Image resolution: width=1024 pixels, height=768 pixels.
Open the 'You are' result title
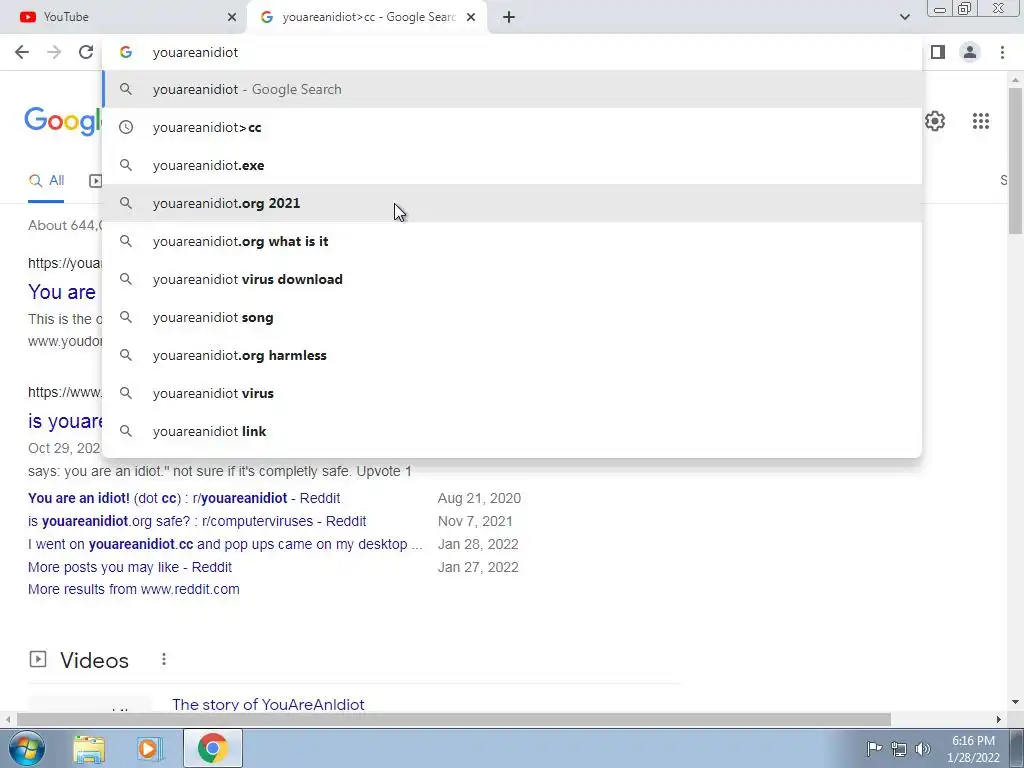pos(62,292)
